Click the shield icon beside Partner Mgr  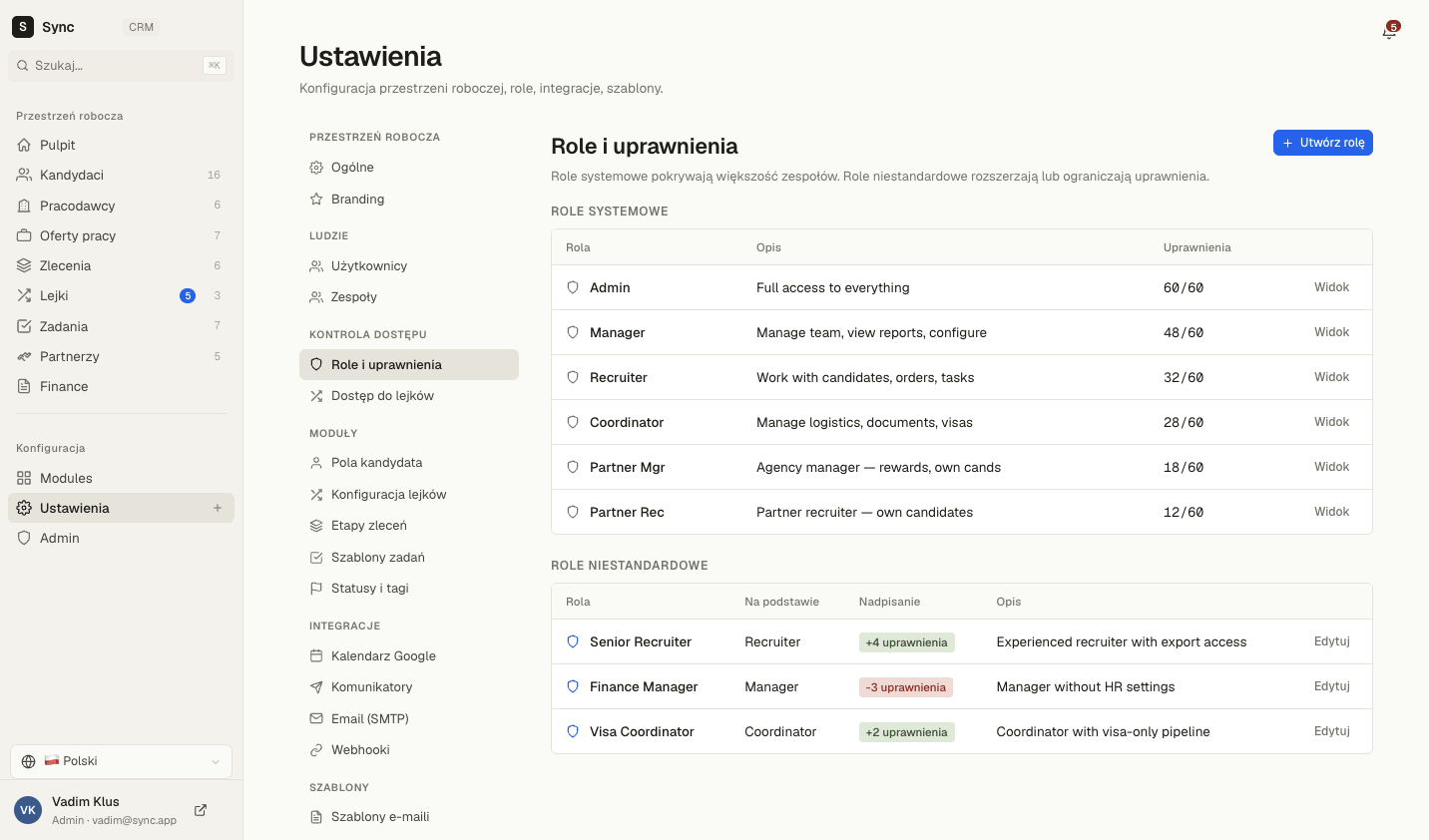(573, 467)
